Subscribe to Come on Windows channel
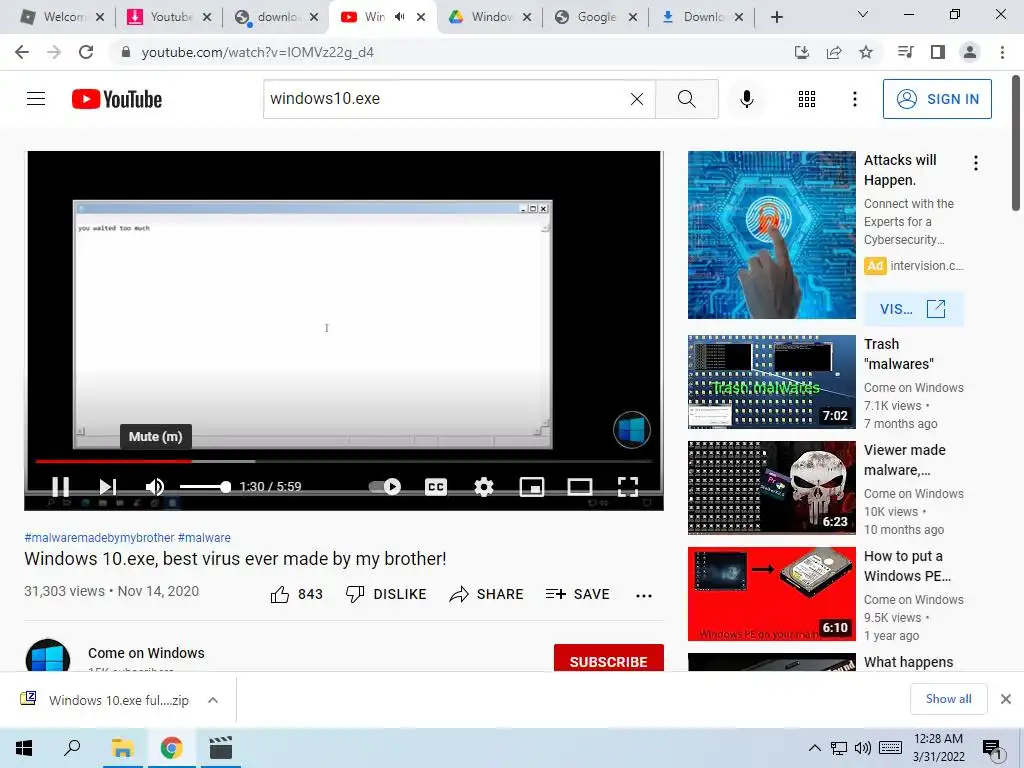The image size is (1024, 768). [609, 658]
